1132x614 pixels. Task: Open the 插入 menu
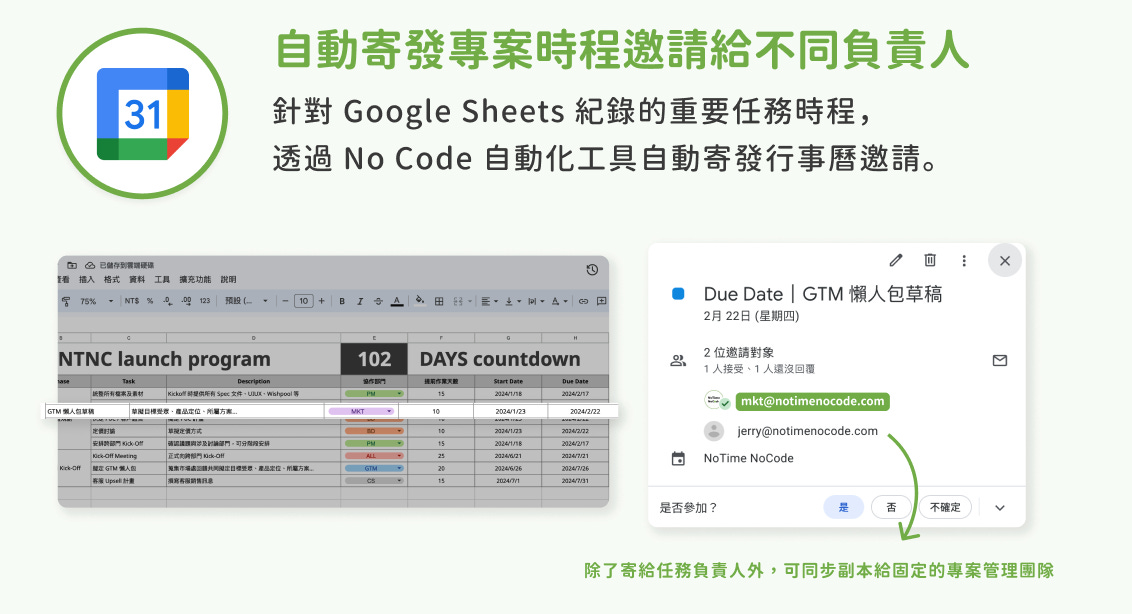coord(87,280)
